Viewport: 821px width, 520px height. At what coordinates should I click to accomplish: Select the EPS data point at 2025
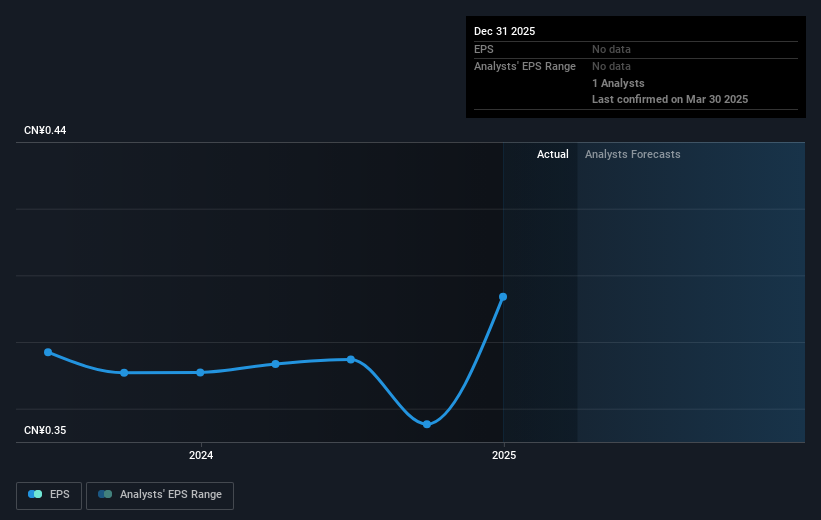503,297
